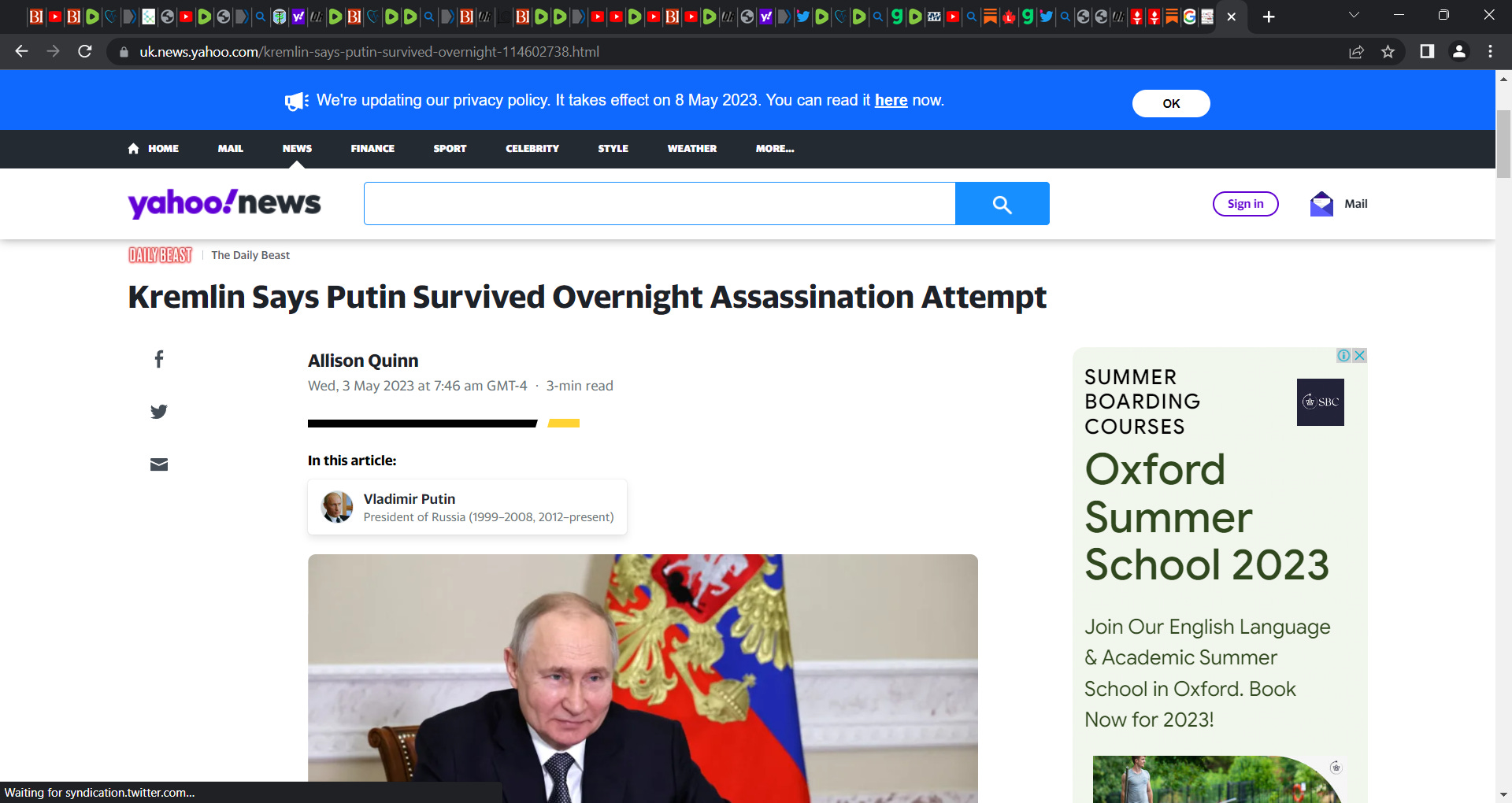Open Yahoo Mail envelope icon

1321,204
